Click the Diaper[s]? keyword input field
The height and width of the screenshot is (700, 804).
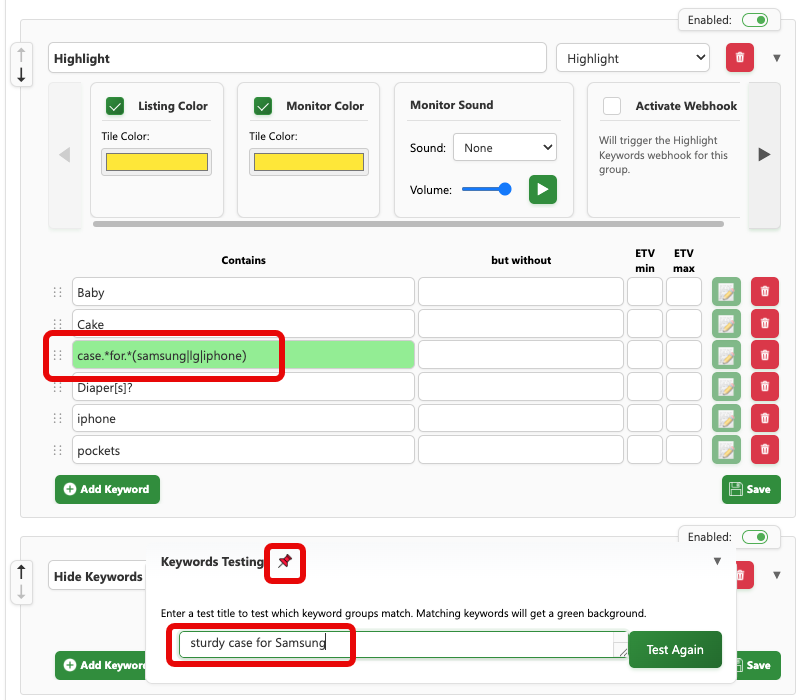pyautogui.click(x=243, y=387)
